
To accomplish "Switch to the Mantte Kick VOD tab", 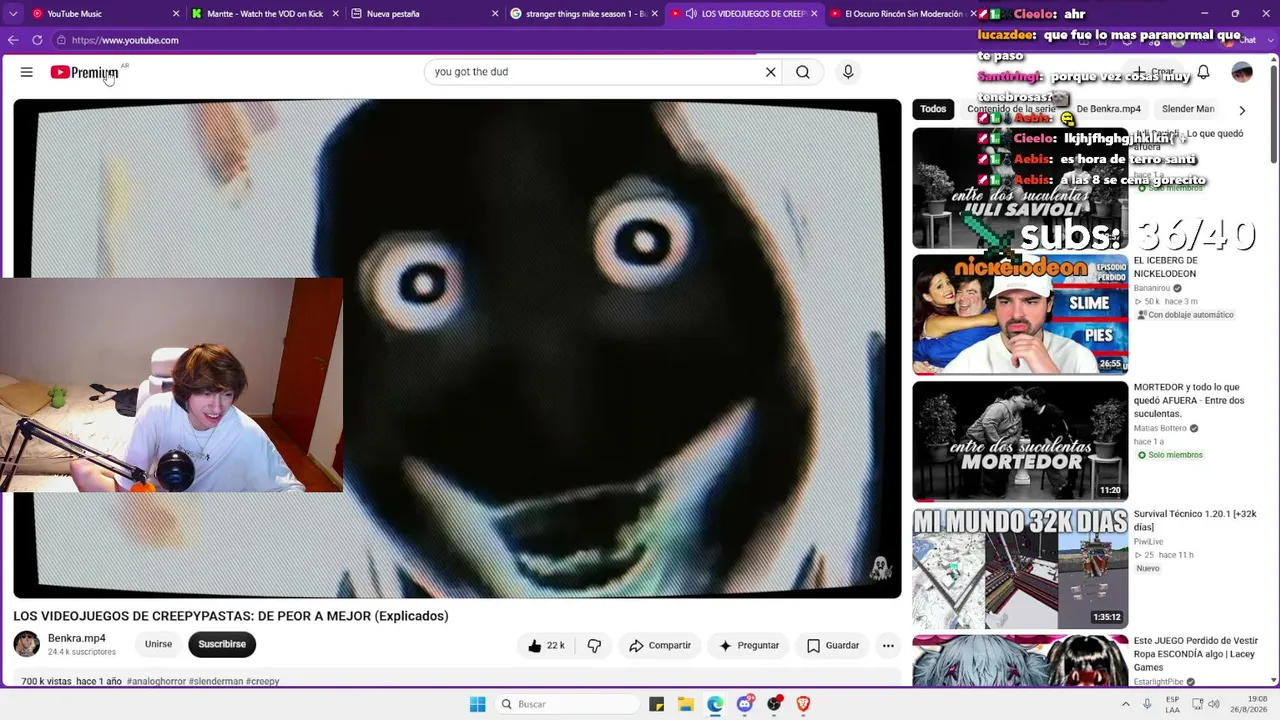I will (x=264, y=14).
